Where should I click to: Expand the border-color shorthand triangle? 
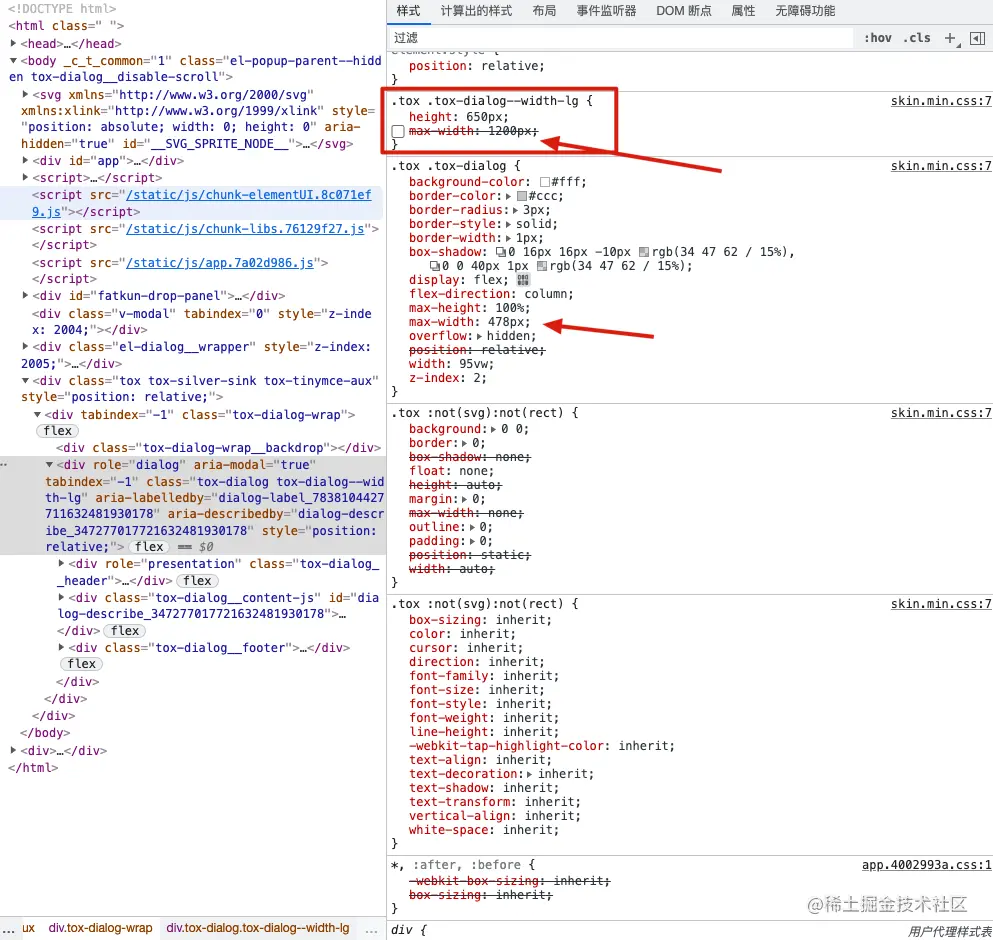pyautogui.click(x=508, y=196)
